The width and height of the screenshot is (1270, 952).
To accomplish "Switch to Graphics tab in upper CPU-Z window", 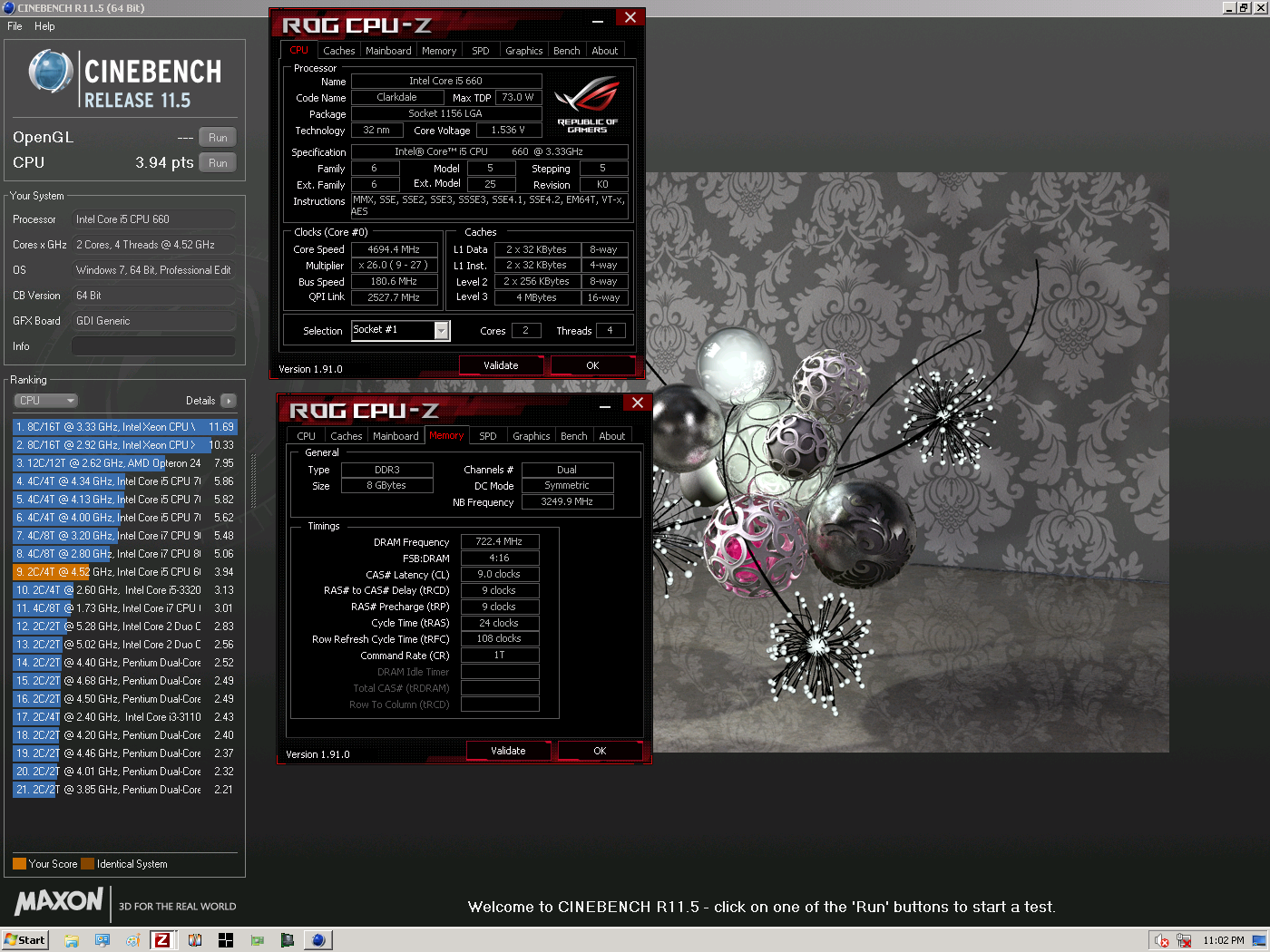I will [x=524, y=51].
